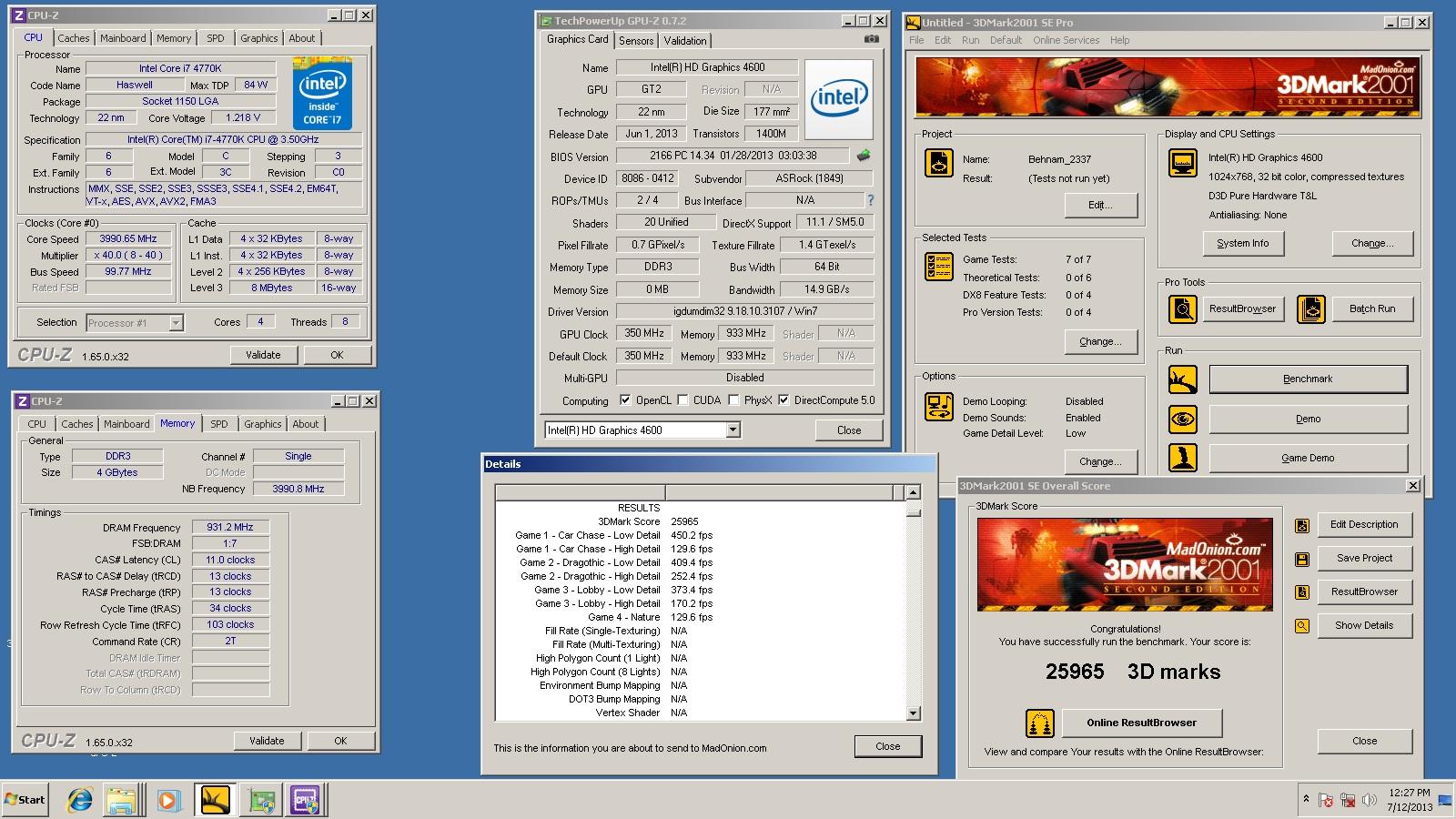Click the Details list scroll up arrow
This screenshot has height=819, width=1456.
pyautogui.click(x=913, y=492)
